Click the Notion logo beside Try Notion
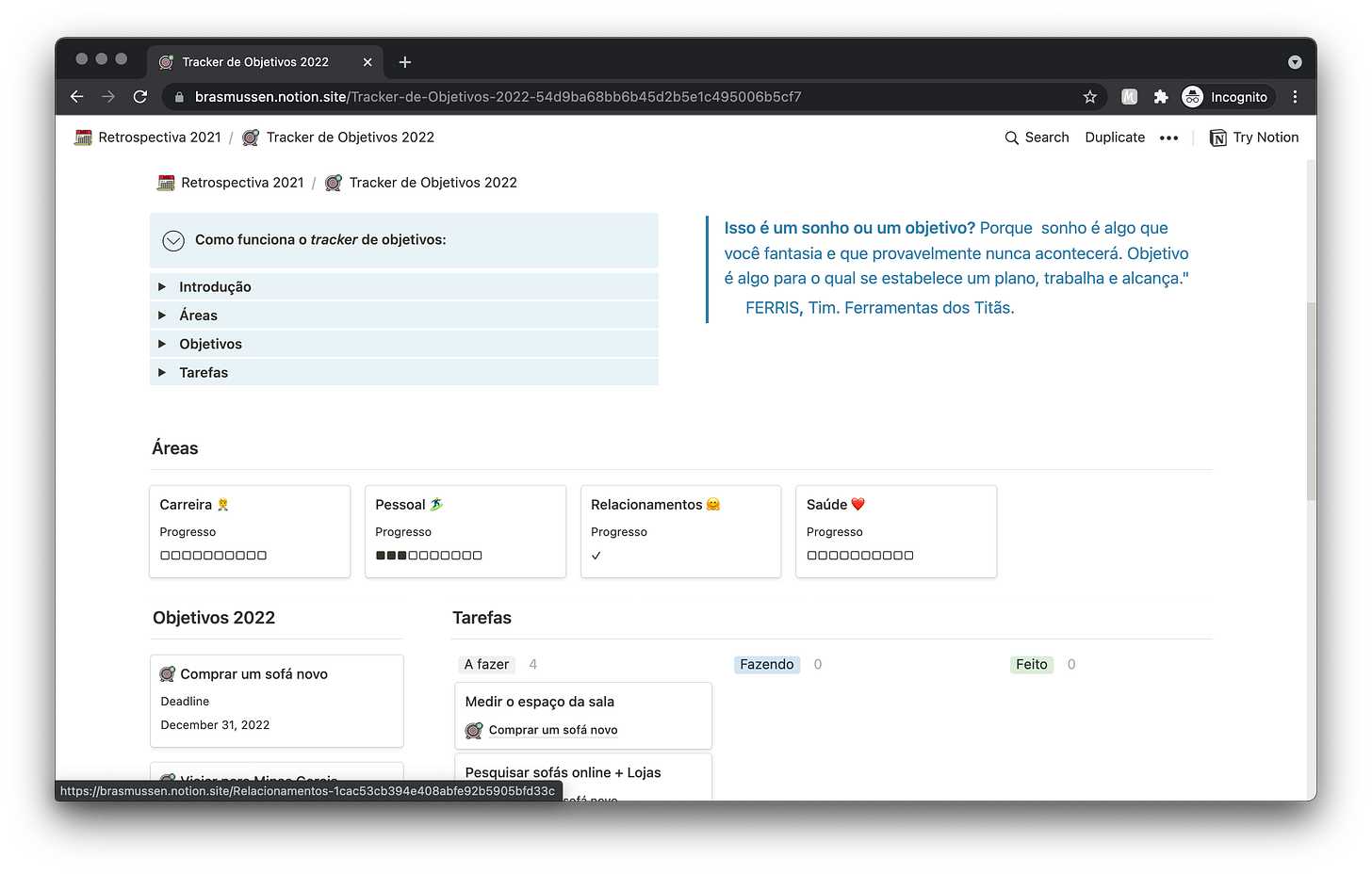The image size is (1372, 874). [1218, 138]
